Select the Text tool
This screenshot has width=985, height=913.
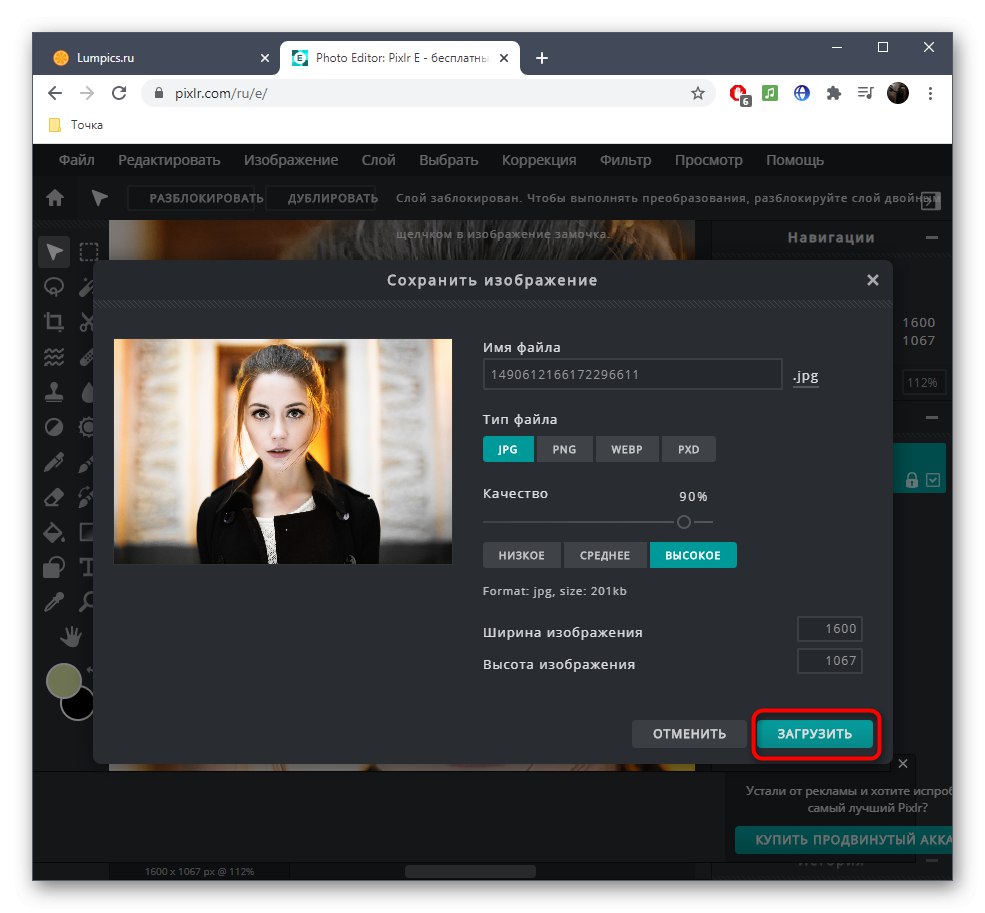[86, 567]
